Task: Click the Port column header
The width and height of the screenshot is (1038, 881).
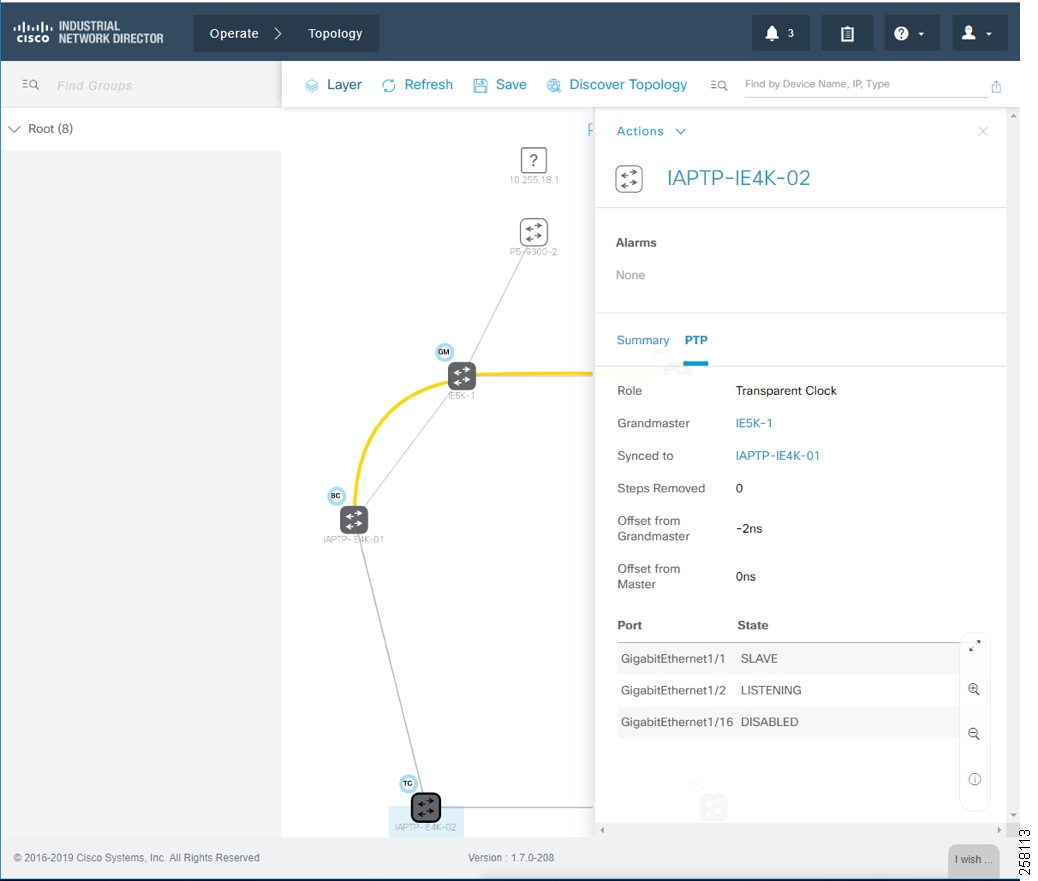Action: [x=630, y=625]
